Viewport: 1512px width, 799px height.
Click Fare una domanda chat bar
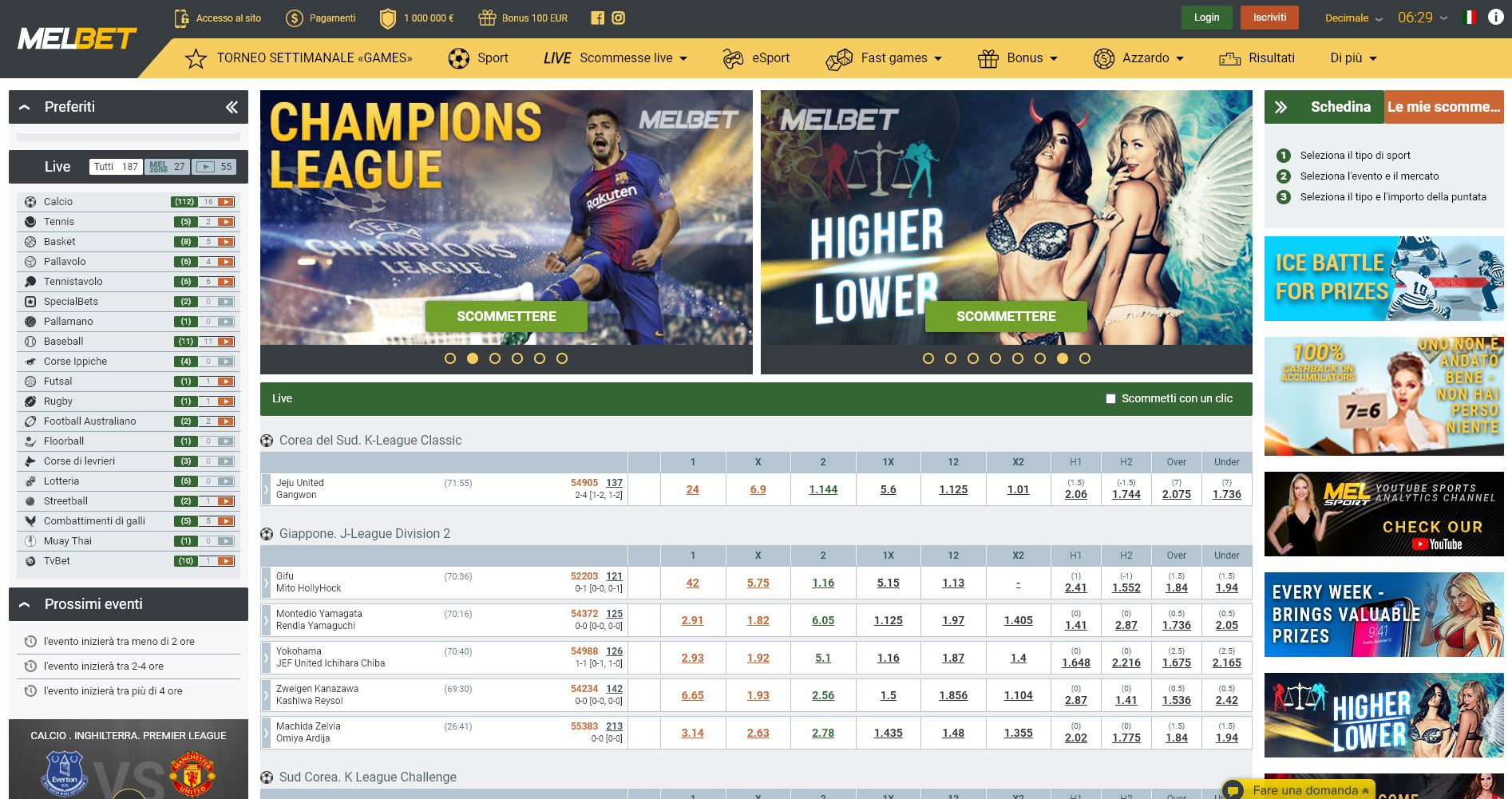1299,790
